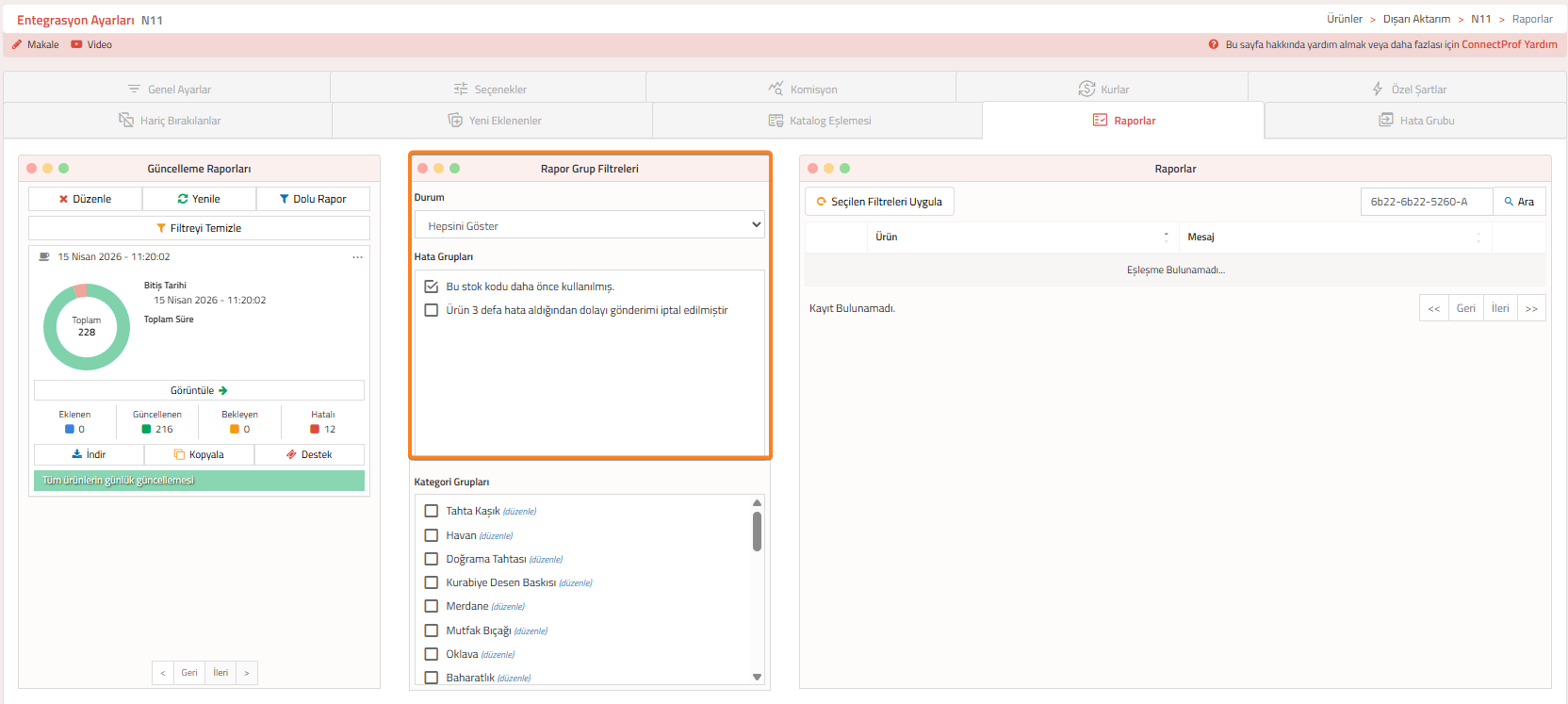The height and width of the screenshot is (704, 1568).
Task: Tick the Tahta Kaşık category checkbox
Action: tap(432, 511)
